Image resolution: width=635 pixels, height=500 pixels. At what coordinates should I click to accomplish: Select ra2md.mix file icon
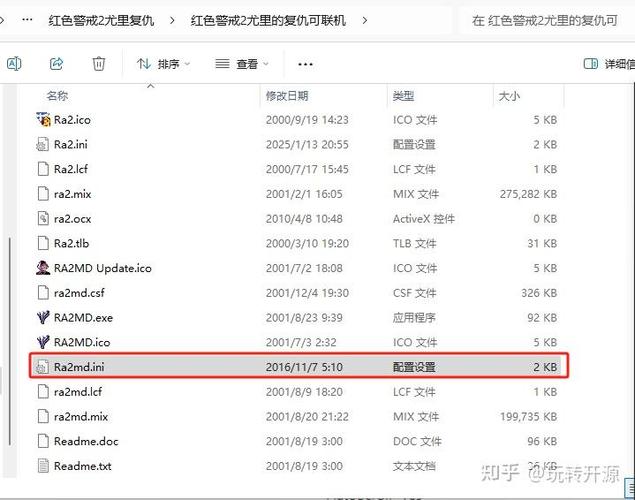(43, 416)
